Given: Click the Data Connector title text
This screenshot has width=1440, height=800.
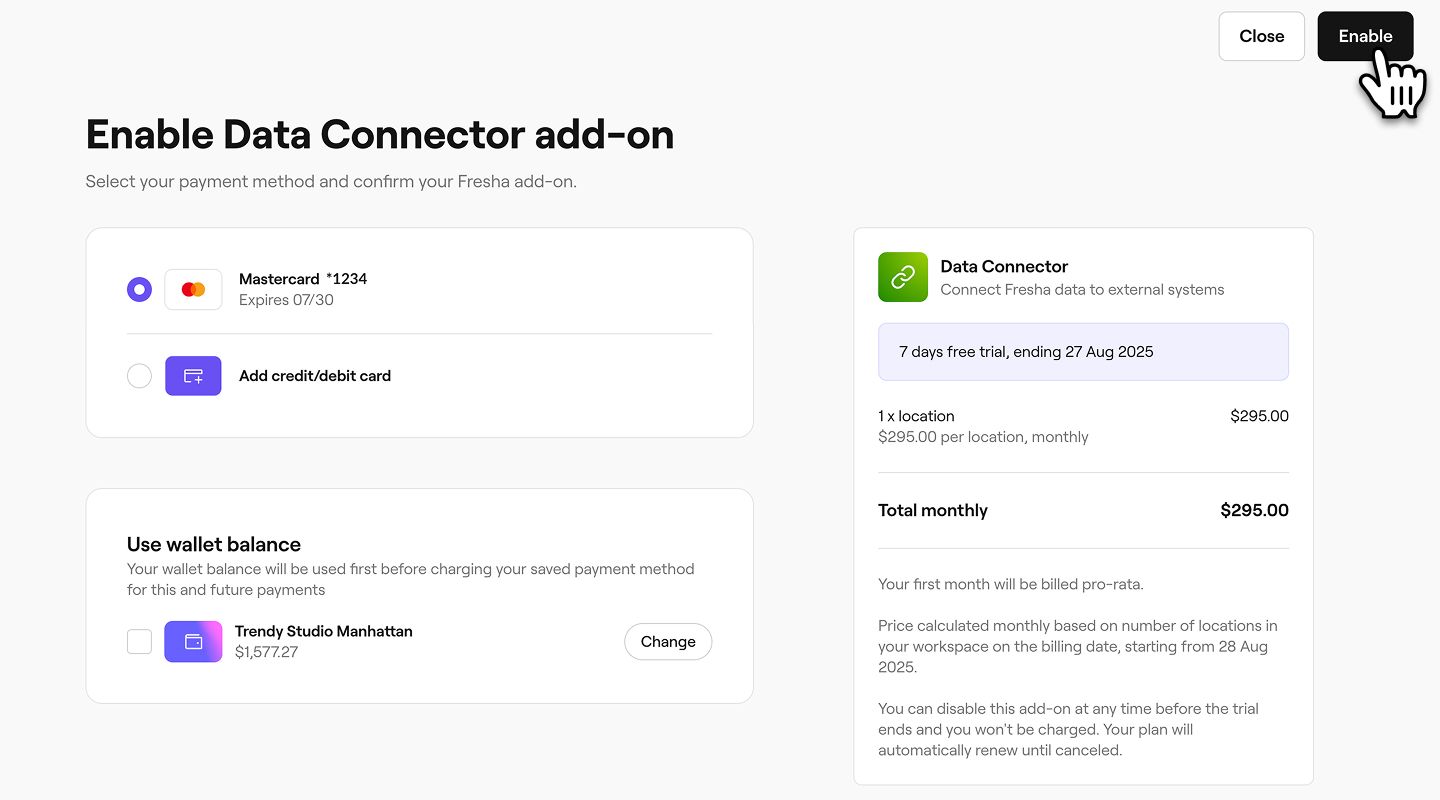Looking at the screenshot, I should tap(1004, 266).
